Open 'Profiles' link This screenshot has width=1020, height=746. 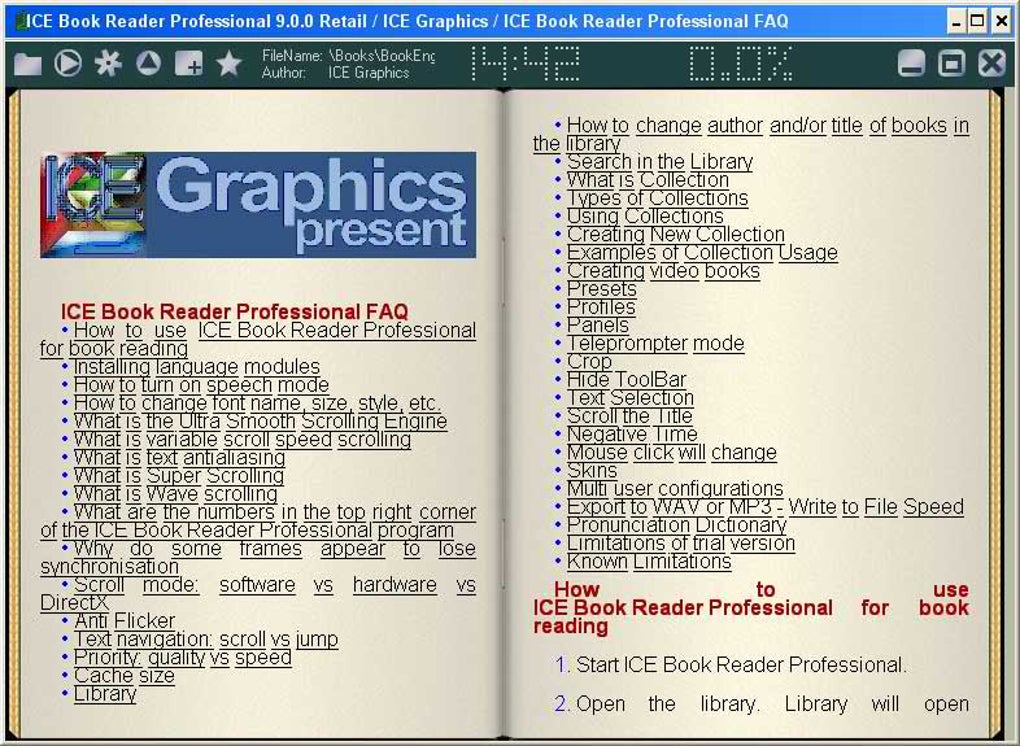[601, 307]
